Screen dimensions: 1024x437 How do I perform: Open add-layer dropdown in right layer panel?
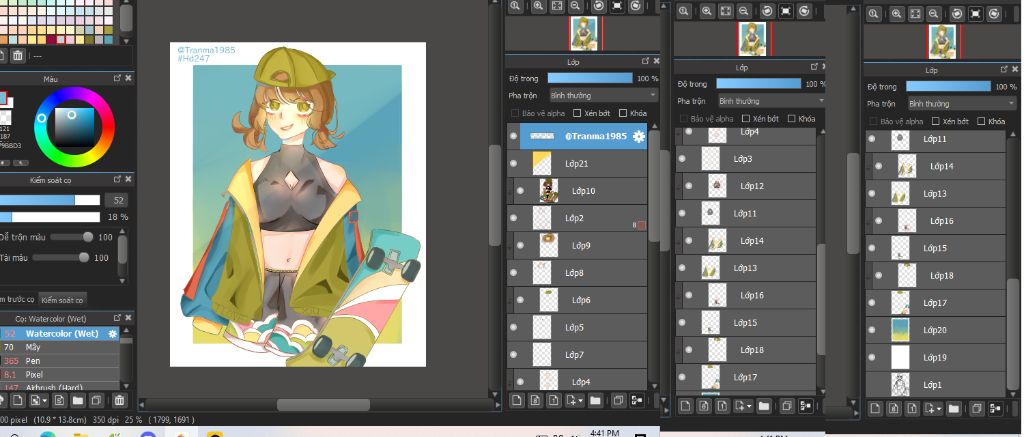point(933,409)
